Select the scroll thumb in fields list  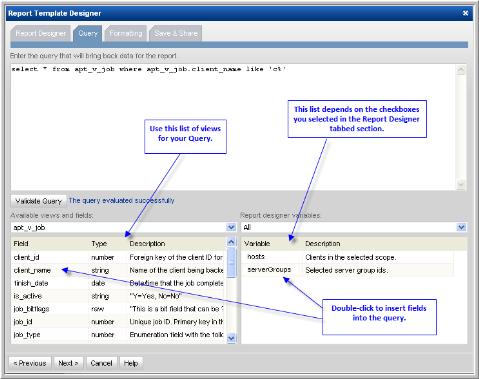tap(231, 262)
